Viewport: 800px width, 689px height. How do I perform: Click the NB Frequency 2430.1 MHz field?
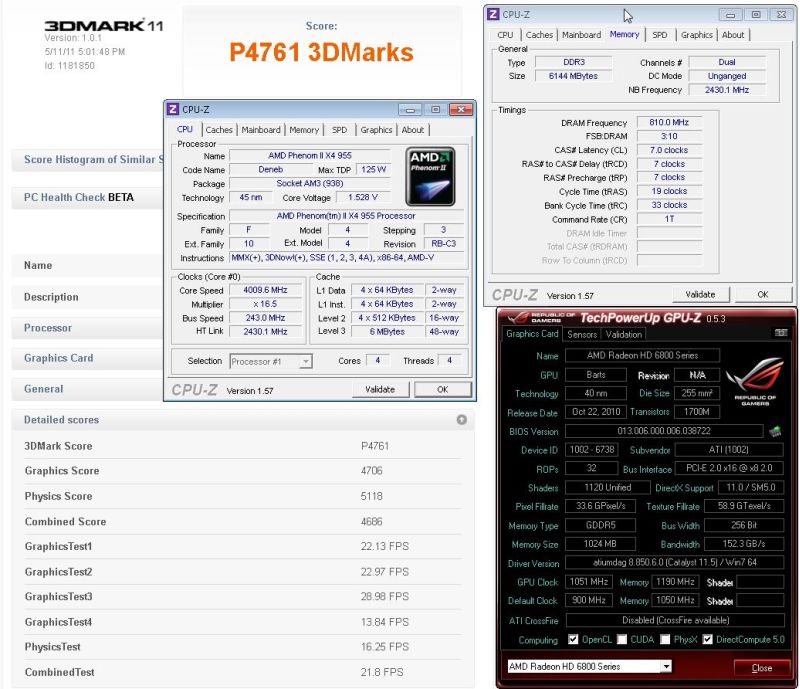click(727, 90)
